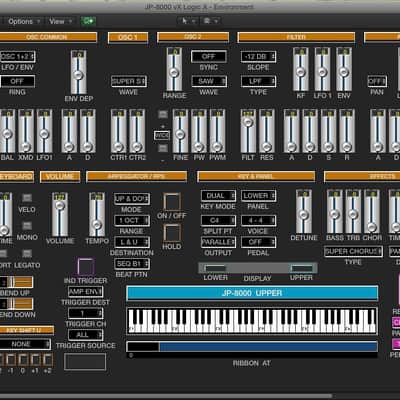The image size is (400, 400).
Task: Click the OSC 2 RANGE slider
Action: [x=174, y=69]
